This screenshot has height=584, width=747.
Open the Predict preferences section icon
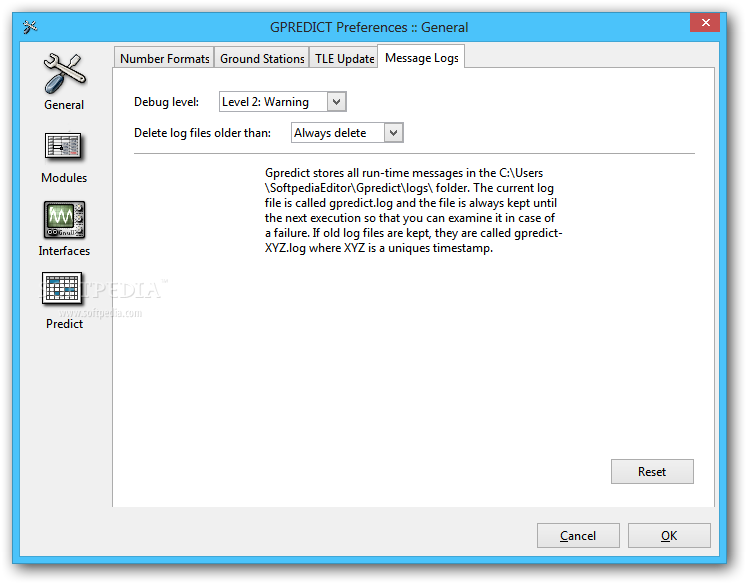point(62,288)
